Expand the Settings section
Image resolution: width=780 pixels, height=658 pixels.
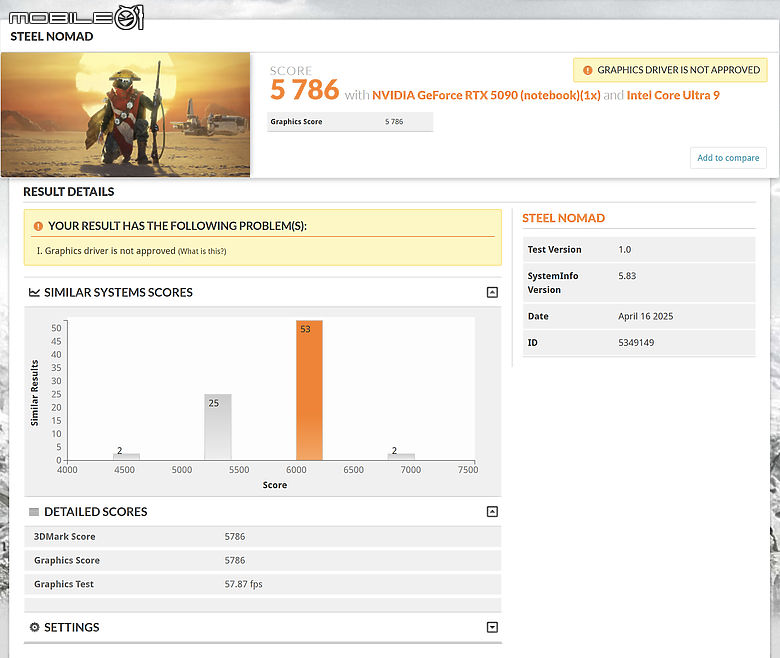pos(492,627)
